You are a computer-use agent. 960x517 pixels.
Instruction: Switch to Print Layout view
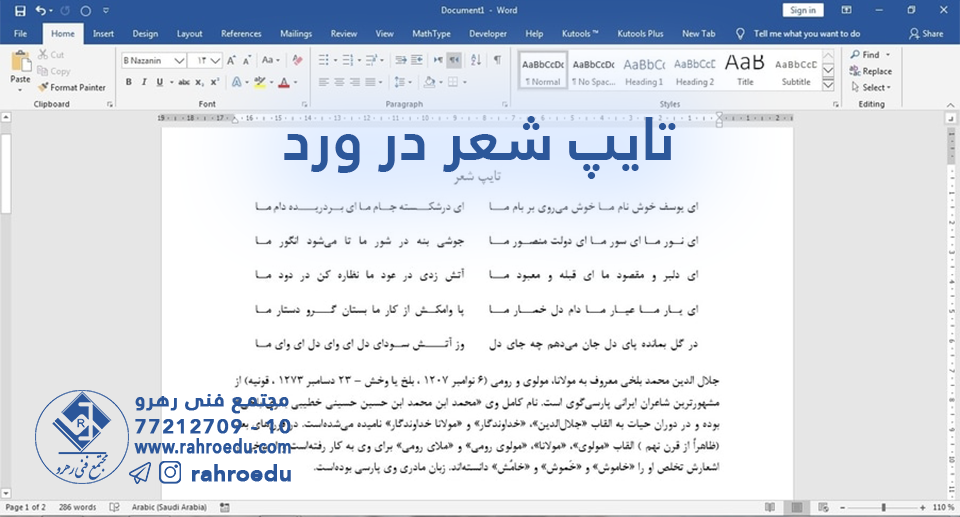tap(797, 507)
